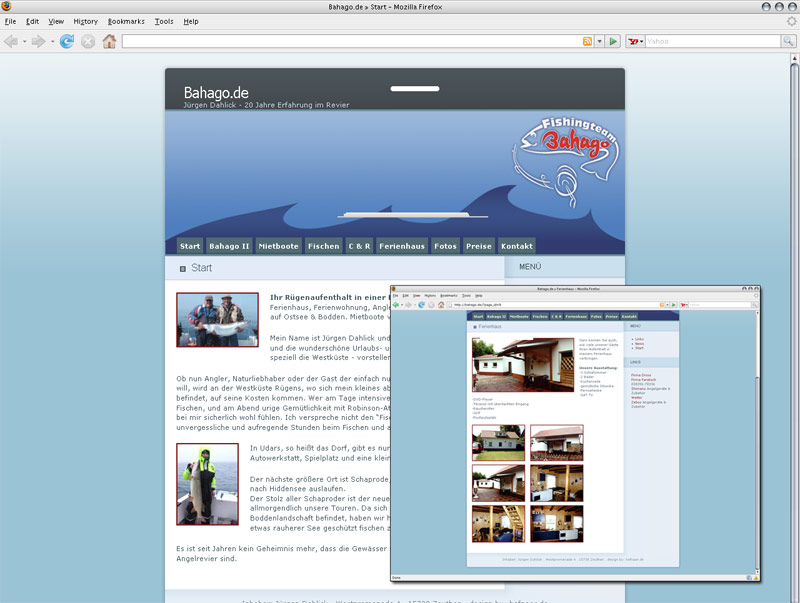Open the Tools menu in the main window
800x603 pixels.
[164, 21]
